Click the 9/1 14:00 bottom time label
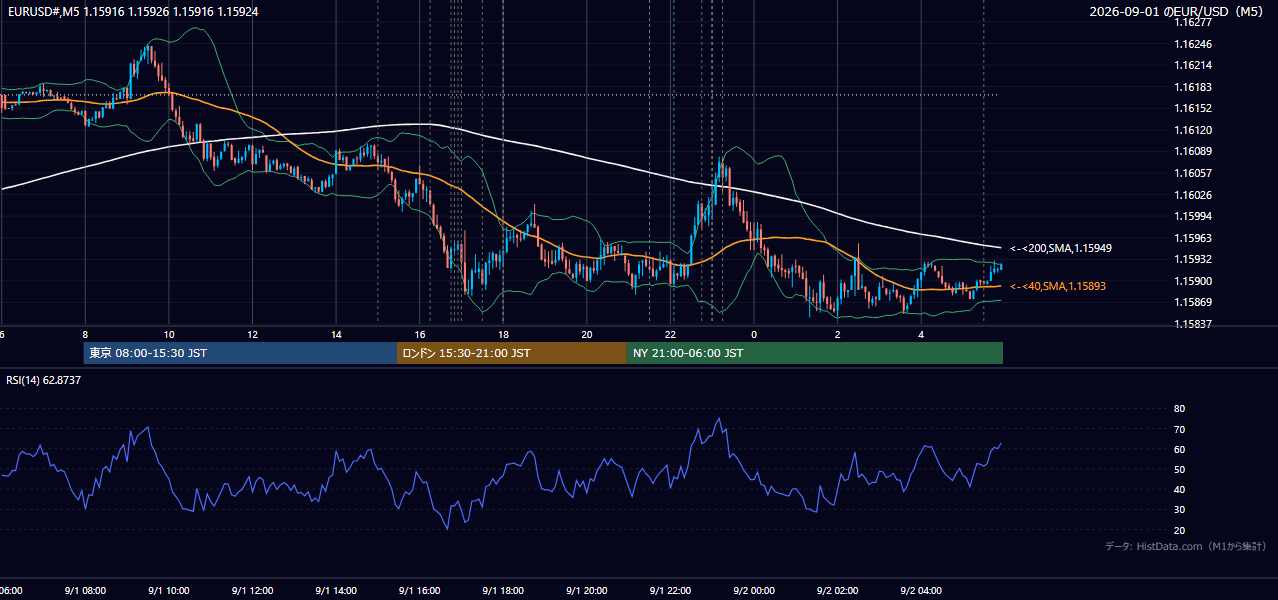Screen dimensions: 1278x600 (x=335, y=590)
